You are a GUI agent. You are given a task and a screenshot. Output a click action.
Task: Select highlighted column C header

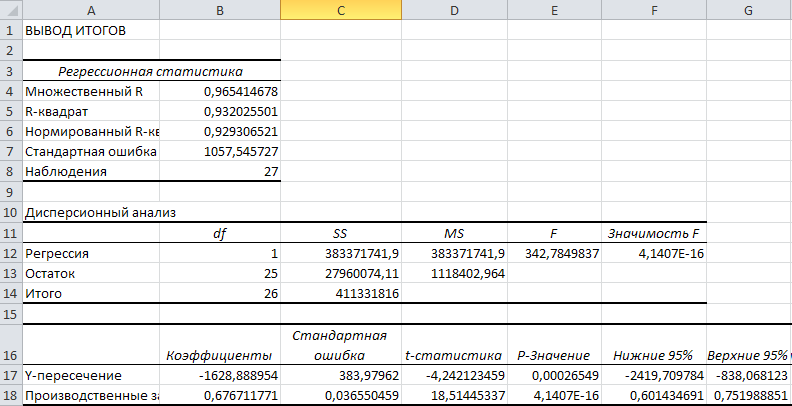(341, 10)
